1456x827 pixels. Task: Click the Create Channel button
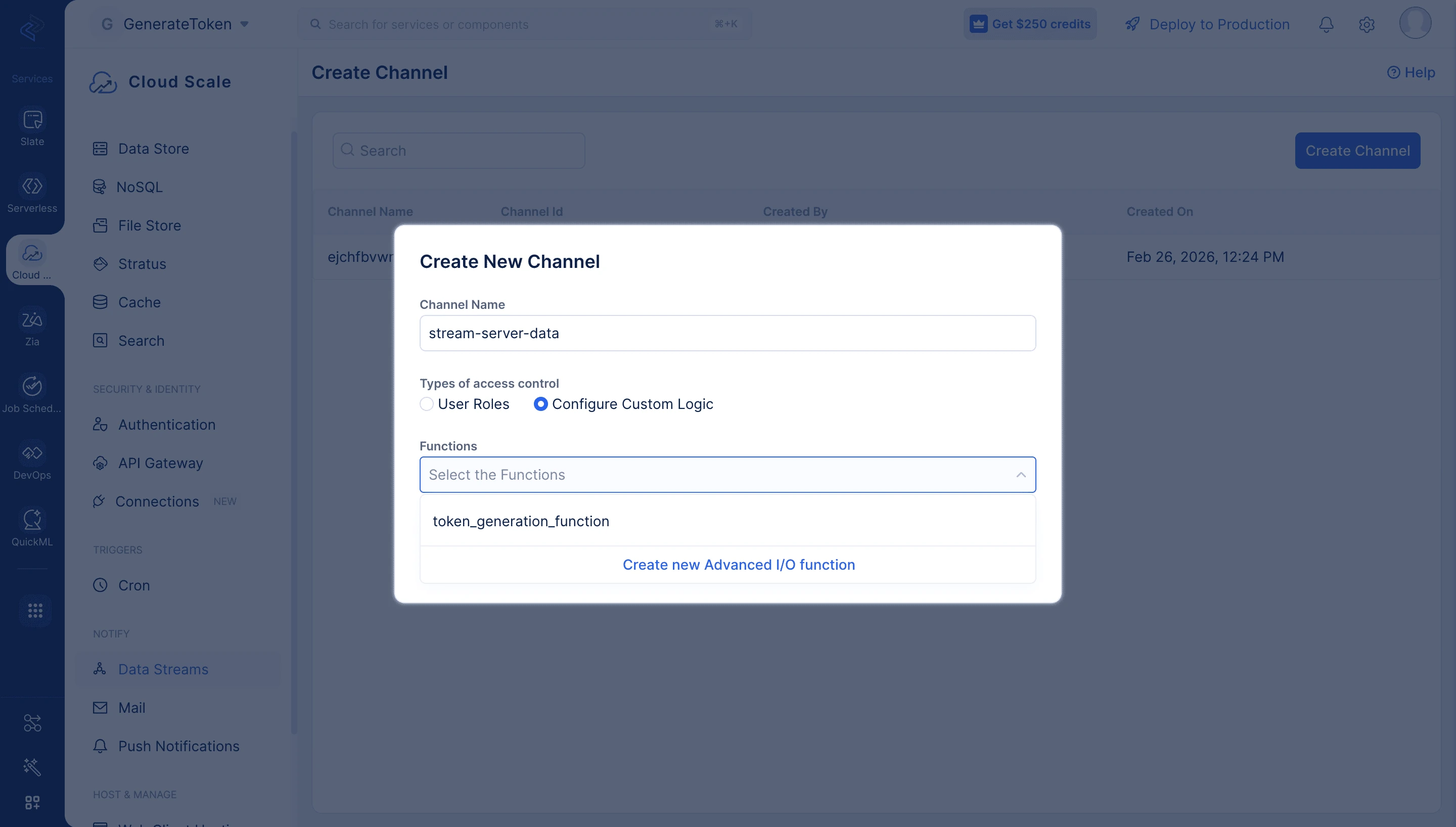point(1357,151)
